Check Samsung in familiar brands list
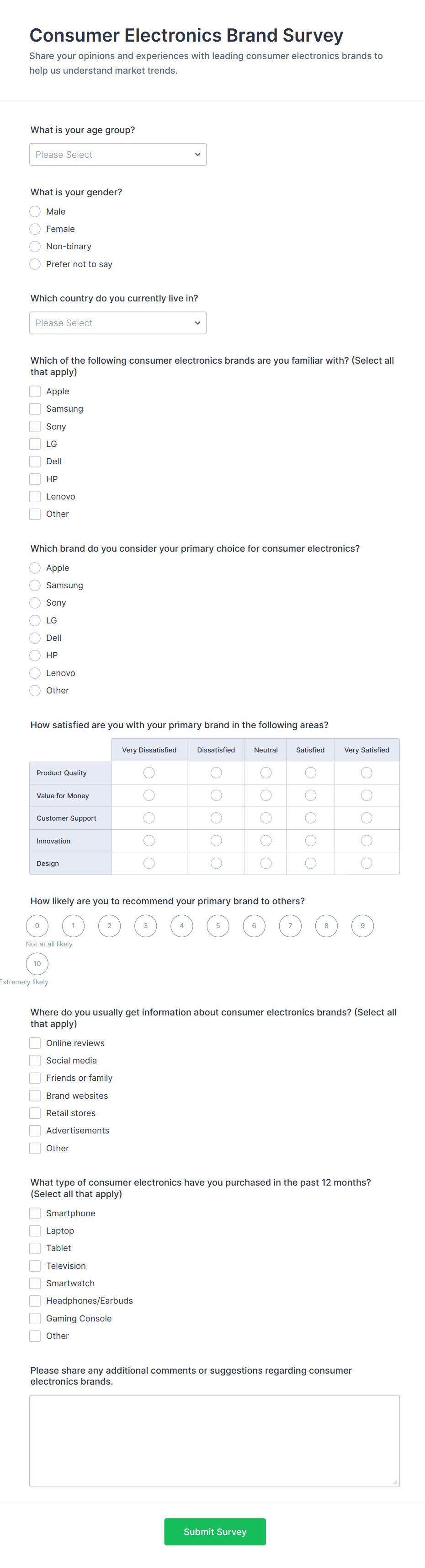 pos(35,409)
